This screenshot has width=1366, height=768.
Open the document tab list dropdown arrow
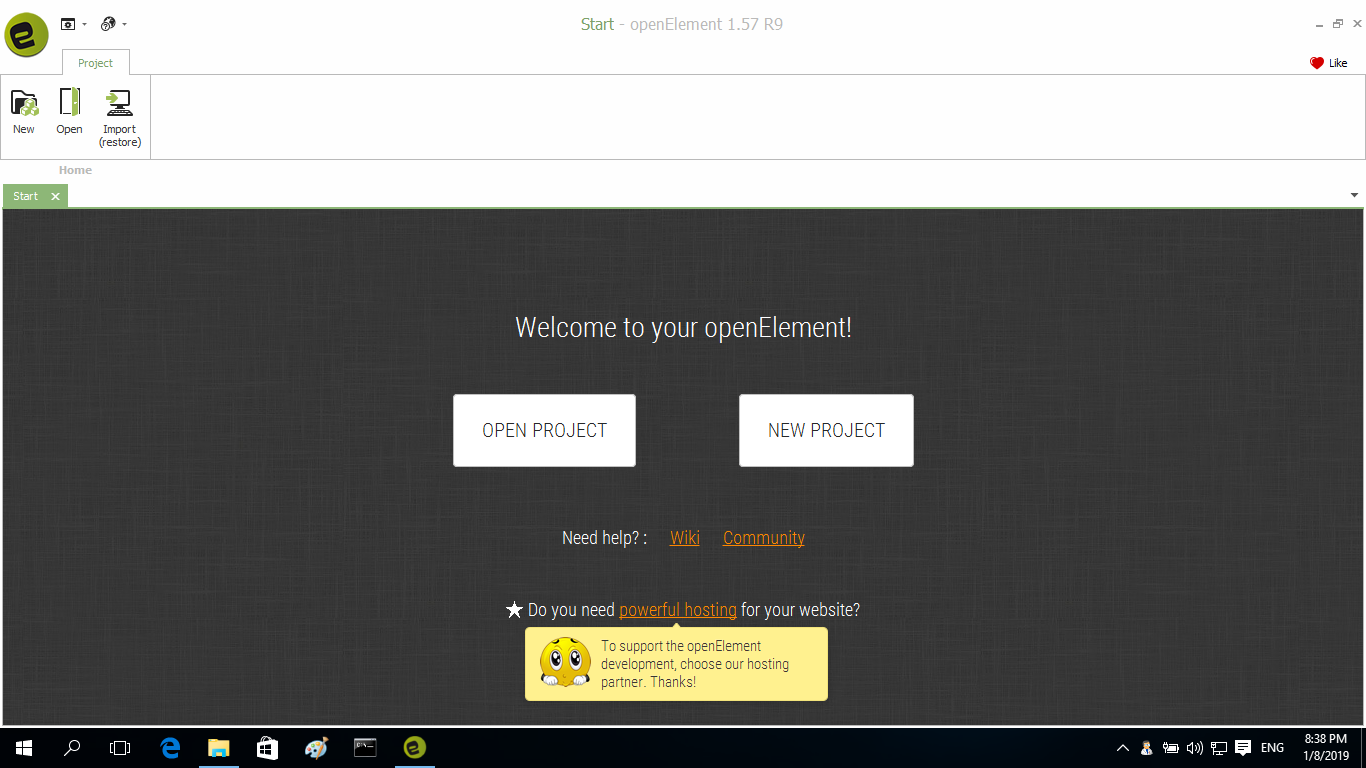[1354, 195]
